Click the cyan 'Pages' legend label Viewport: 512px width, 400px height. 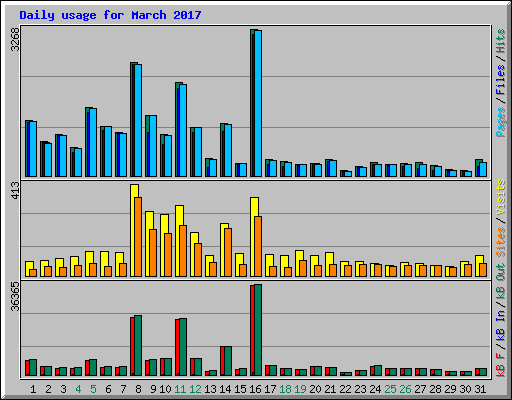[501, 122]
